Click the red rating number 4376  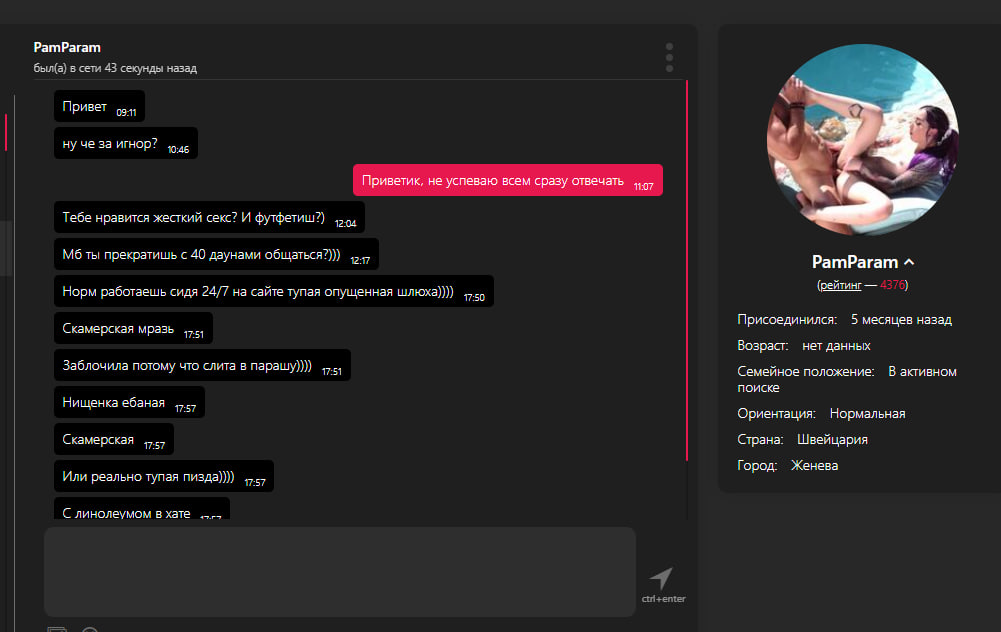(x=893, y=285)
